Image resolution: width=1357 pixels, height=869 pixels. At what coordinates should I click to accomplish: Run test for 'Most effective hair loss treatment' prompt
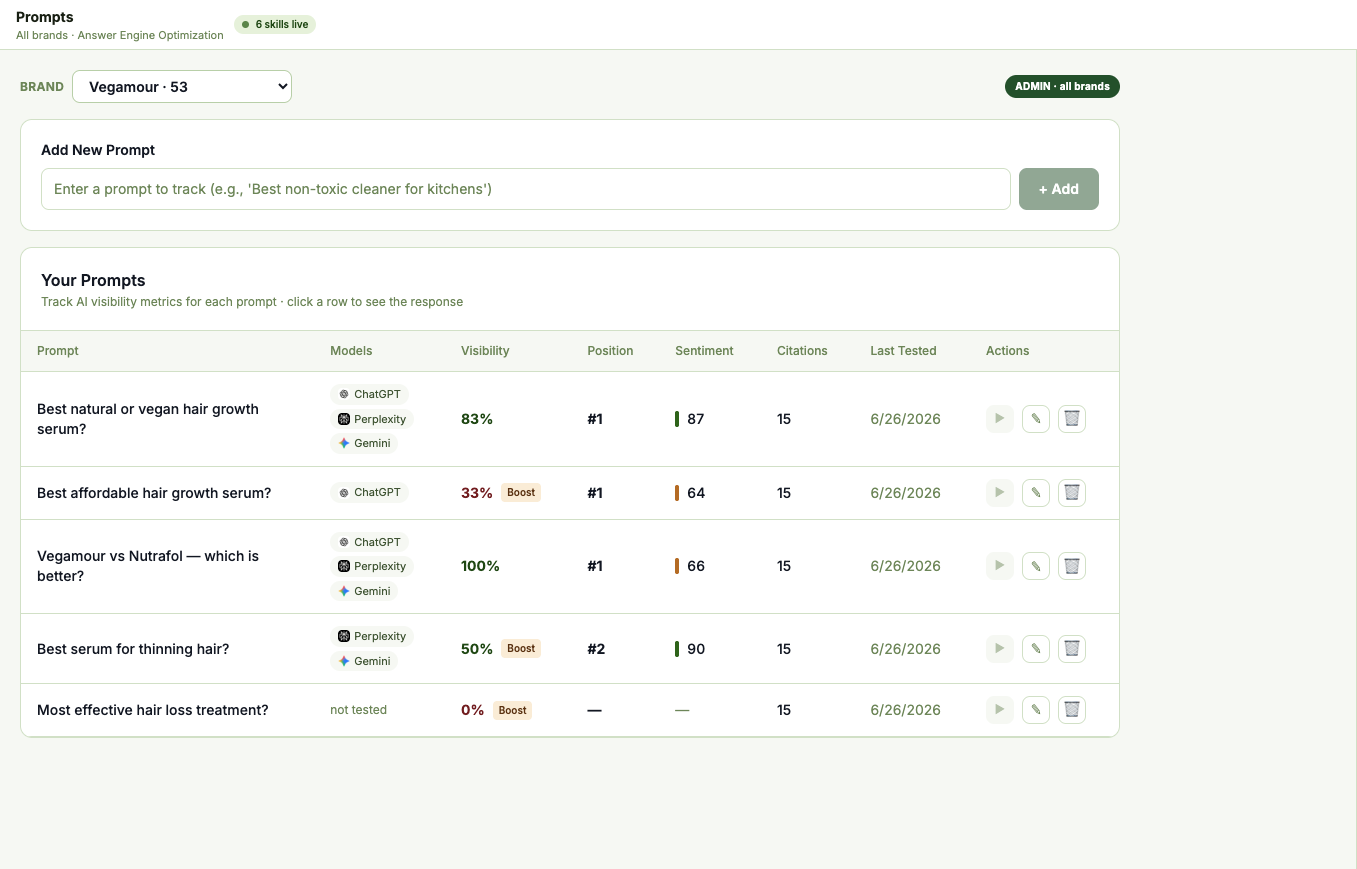pos(1000,710)
